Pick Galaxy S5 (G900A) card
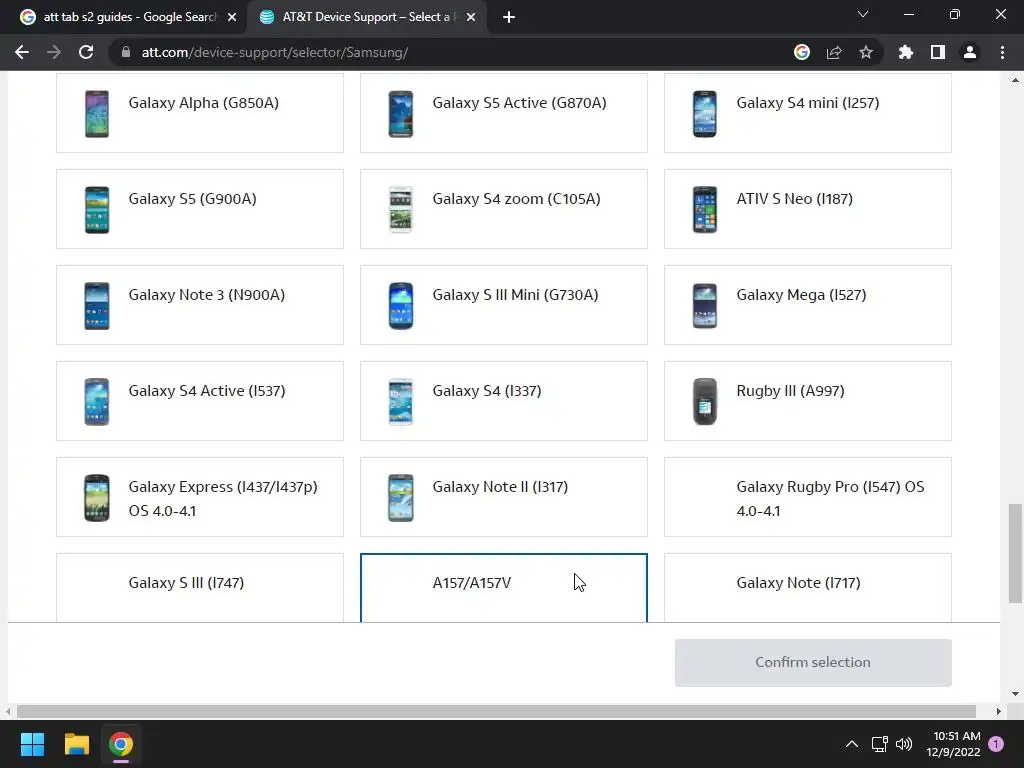Screen dimensions: 1024x768 tap(200, 209)
